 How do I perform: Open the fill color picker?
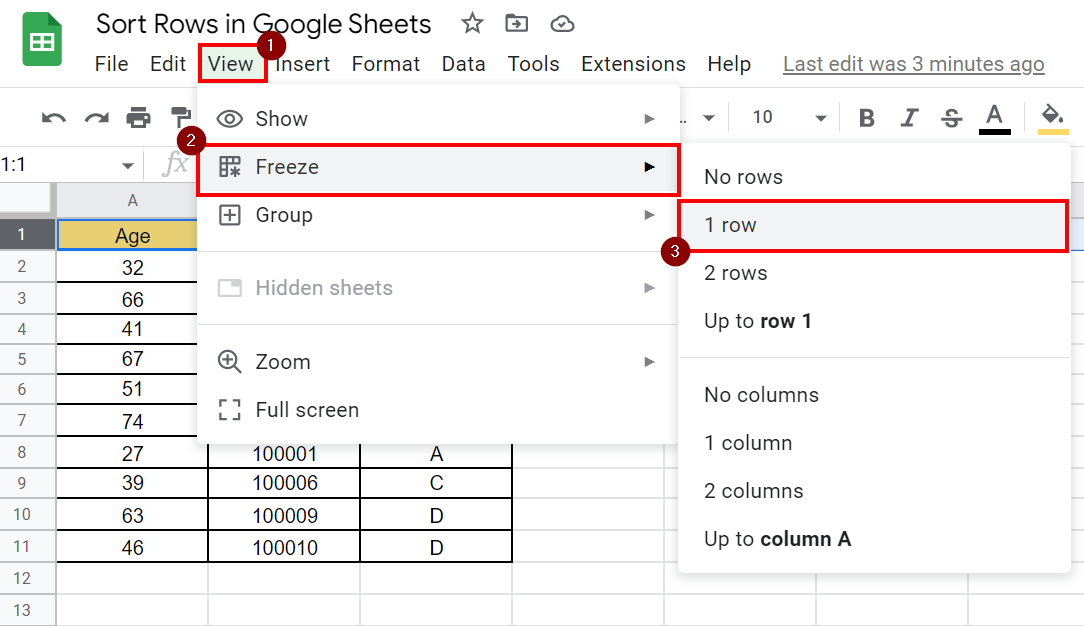point(1053,119)
